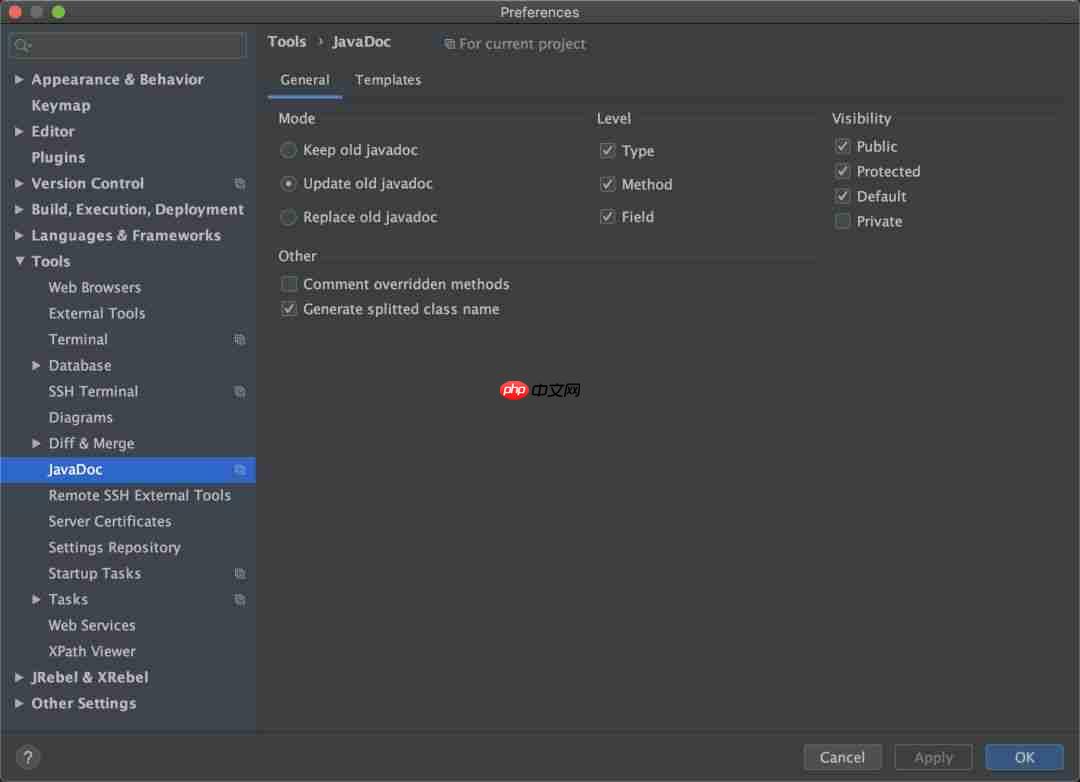Enable the Private visibility checkbox
Image resolution: width=1080 pixels, height=782 pixels.
click(842, 221)
